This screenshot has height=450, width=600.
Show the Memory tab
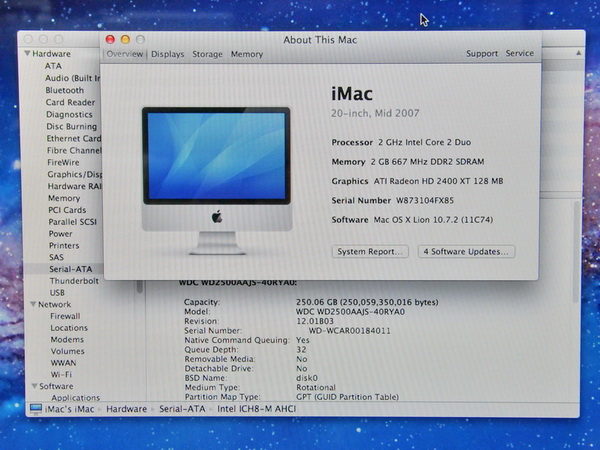coord(247,54)
